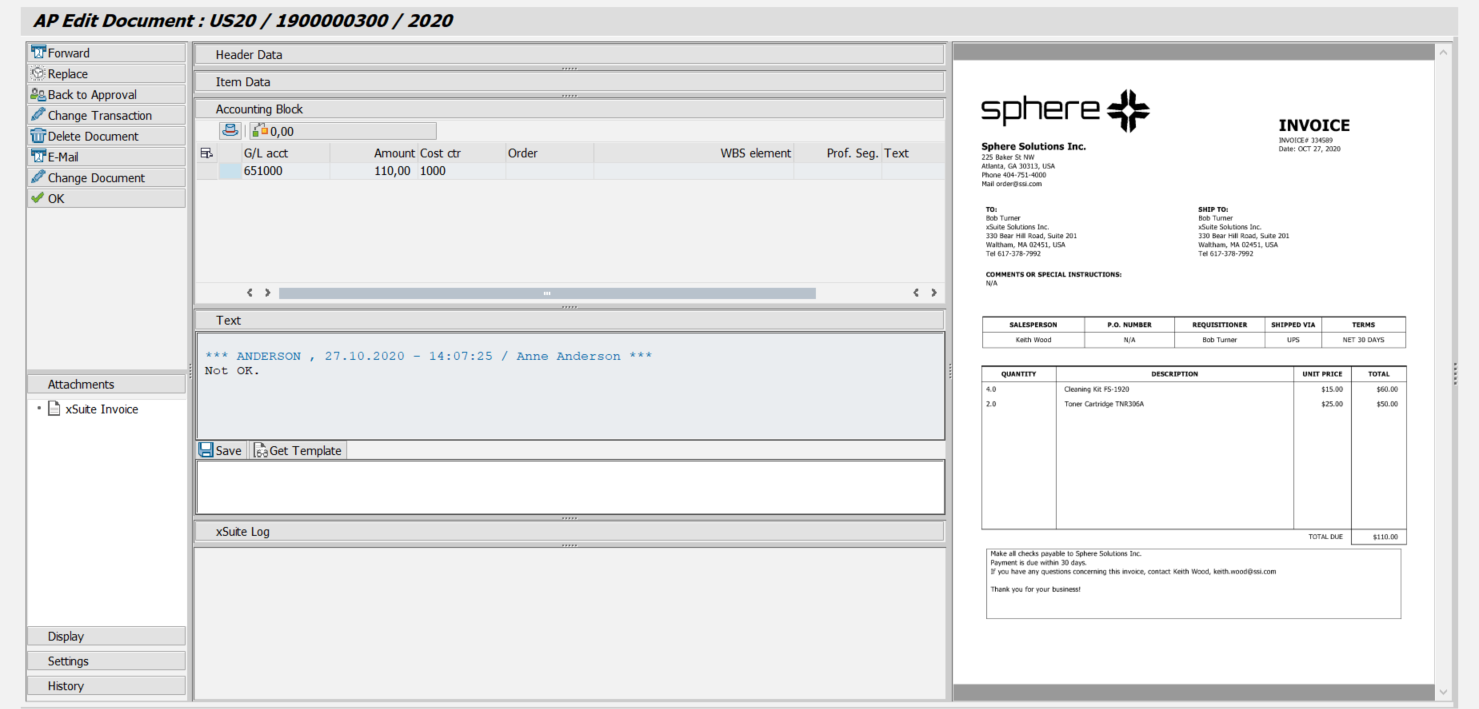The height and width of the screenshot is (709, 1479).
Task: Save the text note
Action: [220, 451]
